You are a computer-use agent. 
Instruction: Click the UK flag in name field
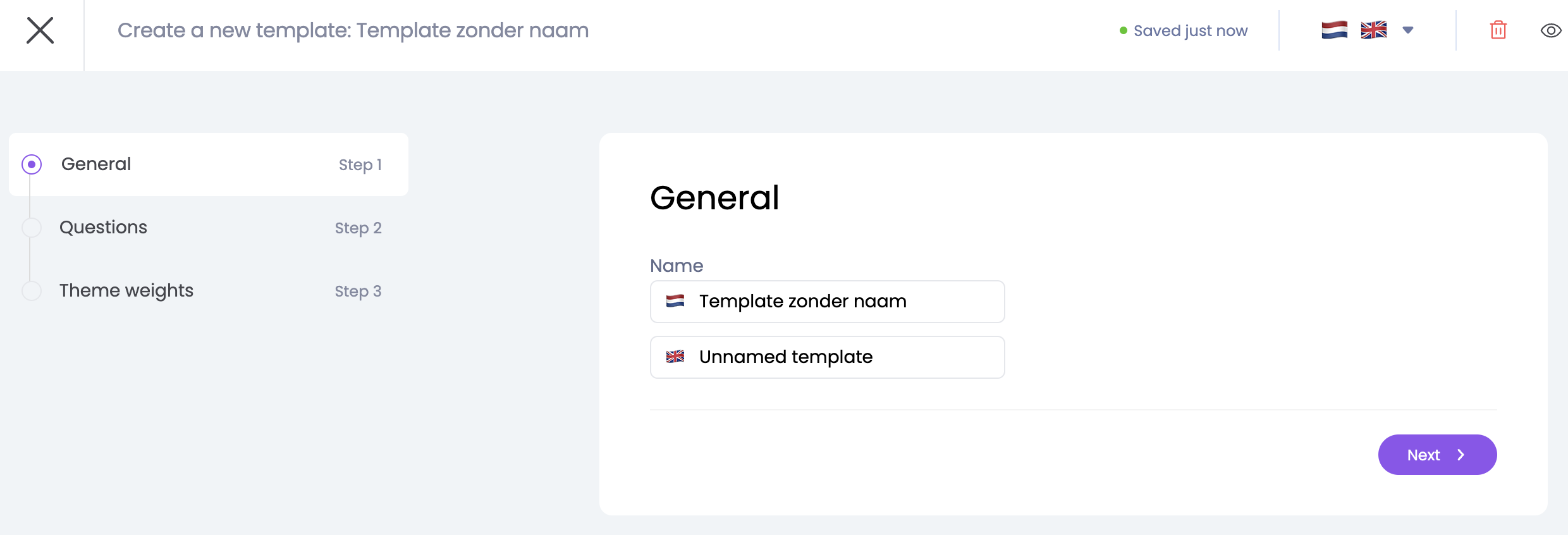coord(675,357)
